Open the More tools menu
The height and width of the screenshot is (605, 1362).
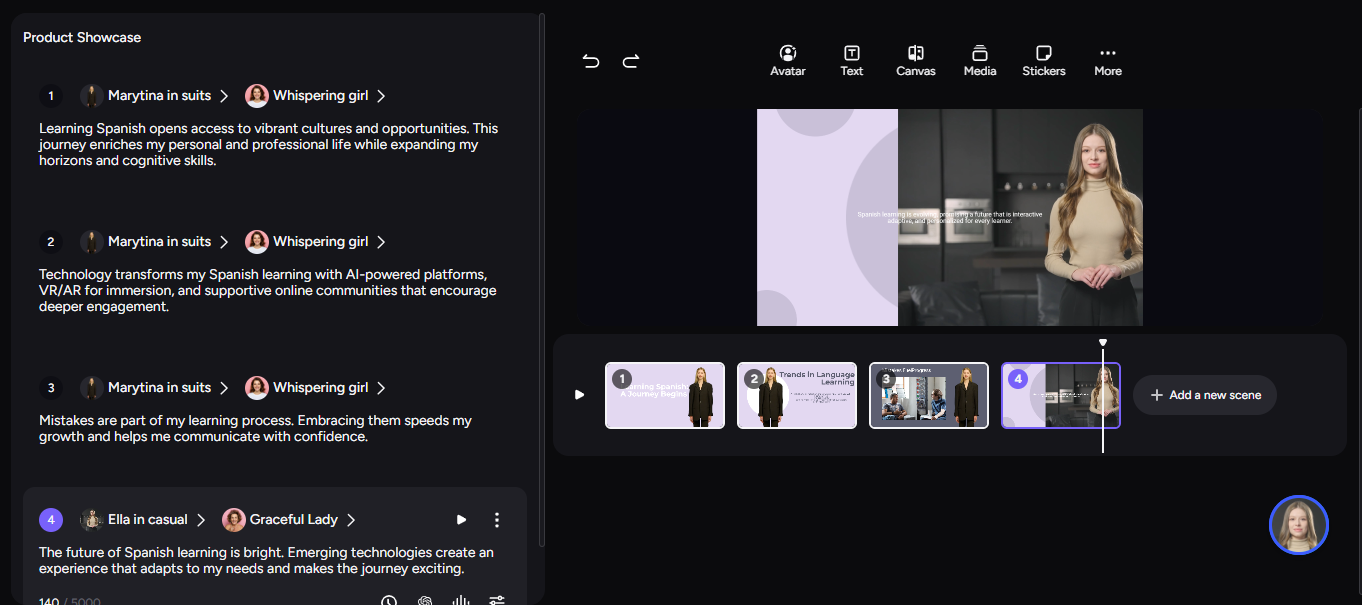[1107, 60]
